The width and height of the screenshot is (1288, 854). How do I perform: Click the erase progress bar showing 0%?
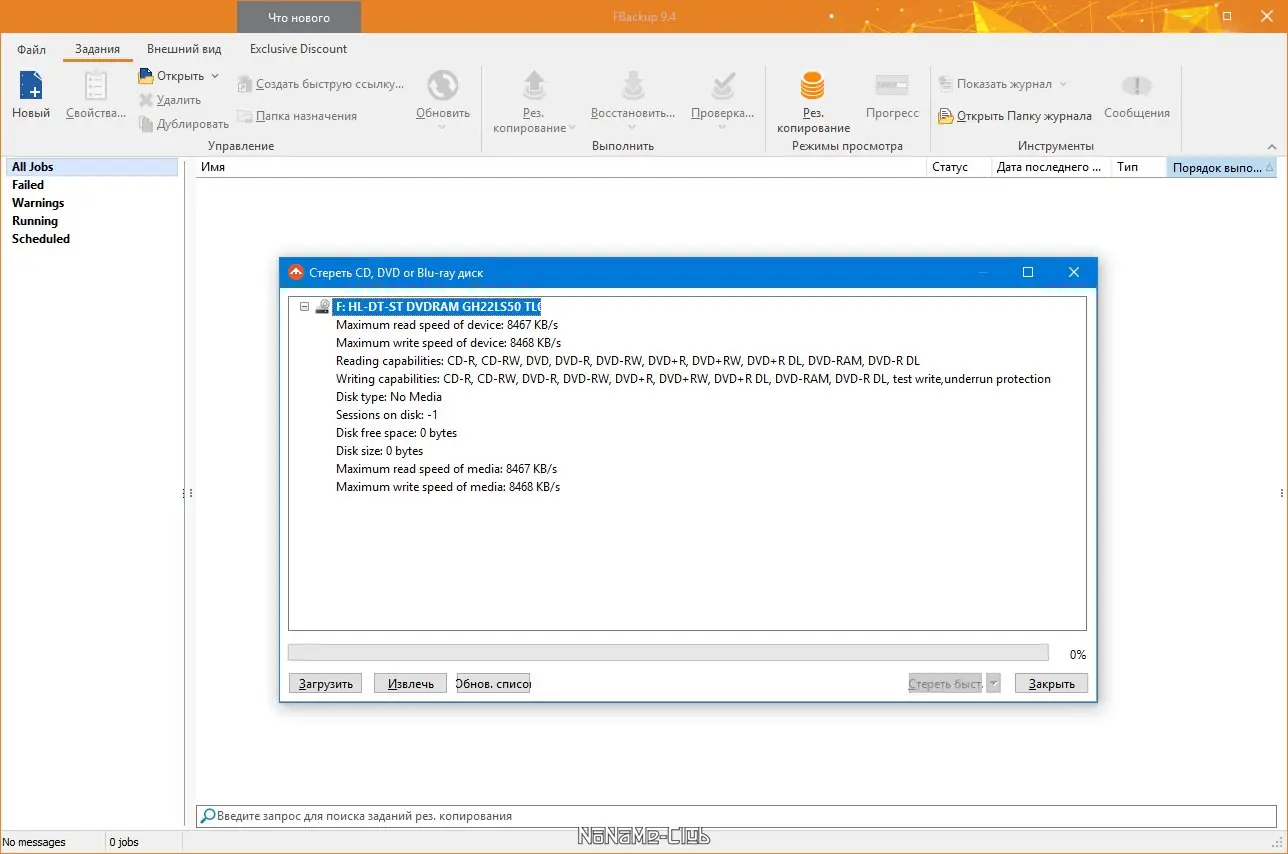pos(668,653)
